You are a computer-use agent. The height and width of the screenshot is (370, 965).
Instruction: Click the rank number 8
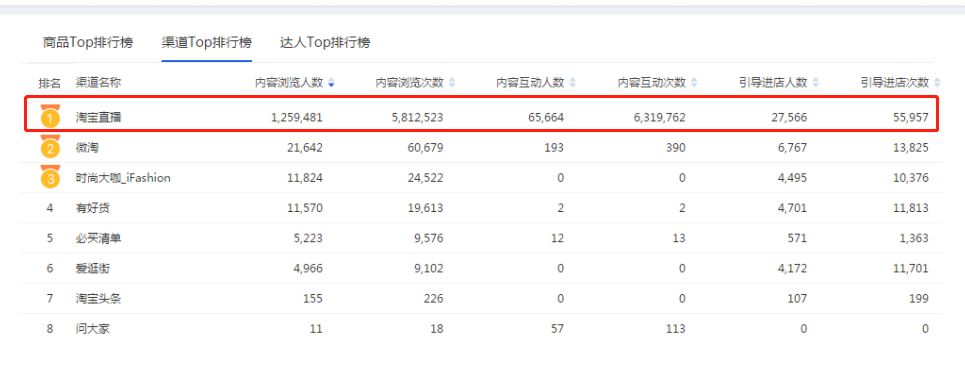[x=50, y=329]
